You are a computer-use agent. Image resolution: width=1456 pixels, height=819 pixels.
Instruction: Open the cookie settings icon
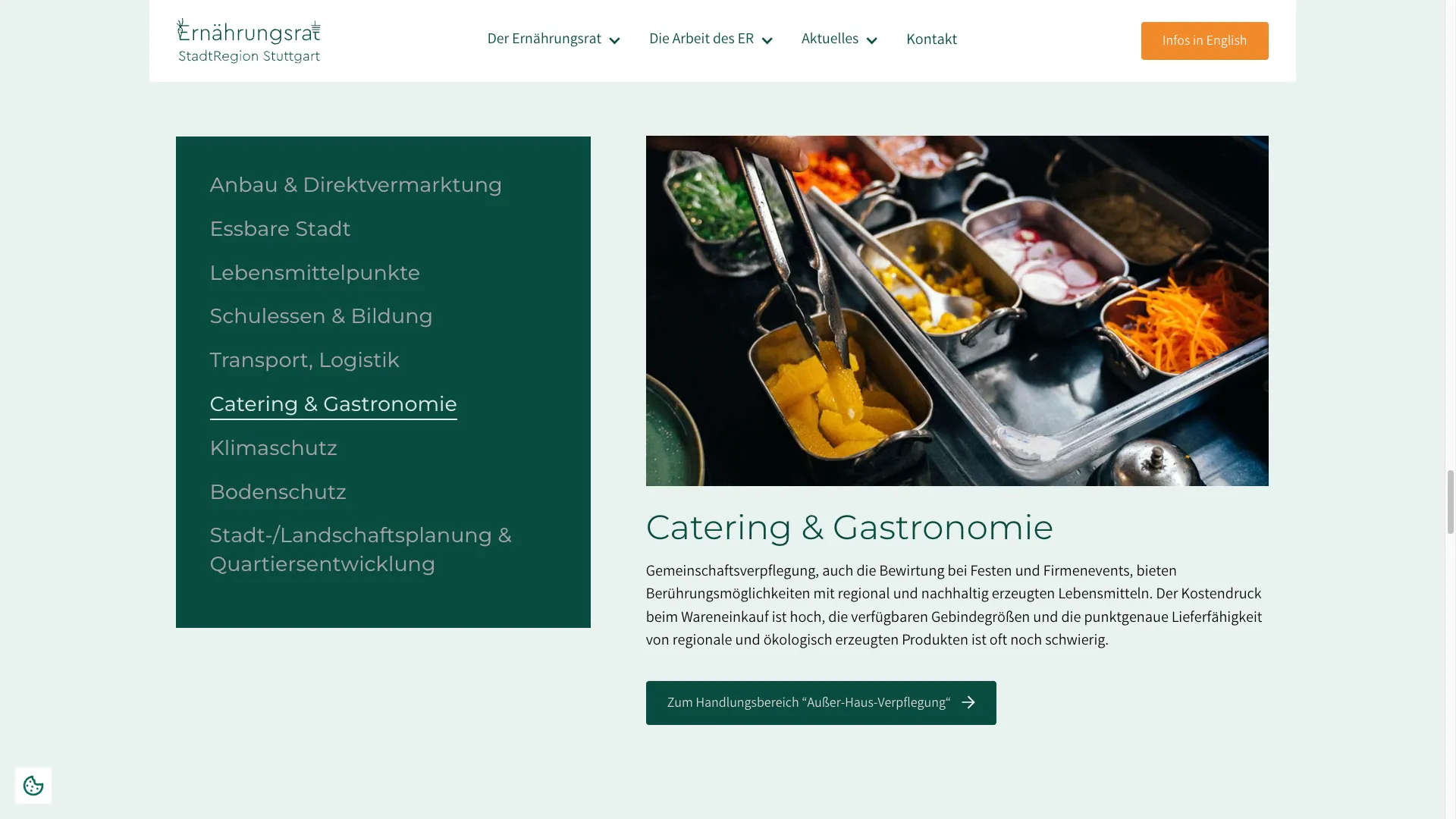33,786
